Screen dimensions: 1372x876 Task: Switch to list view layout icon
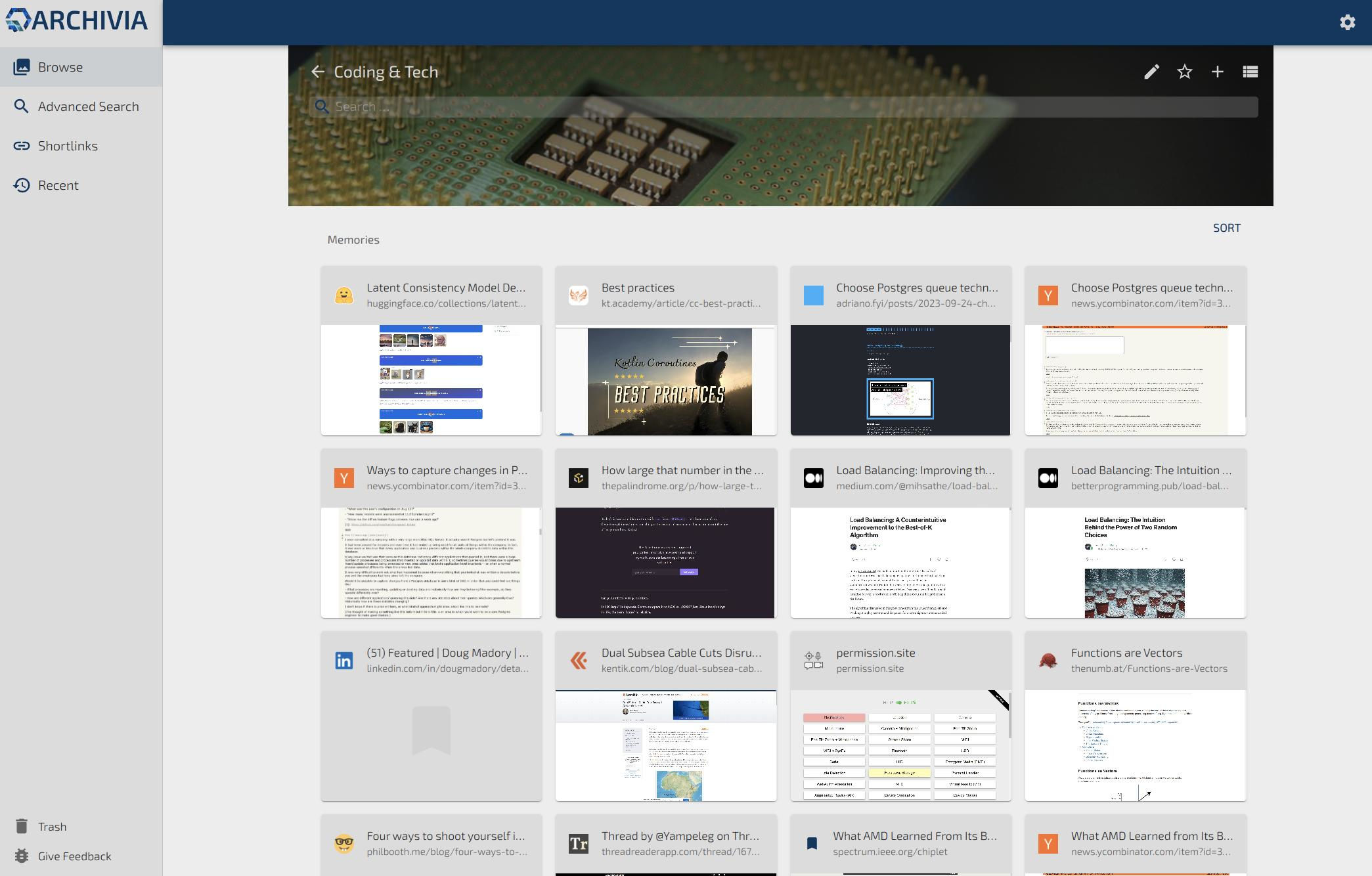pyautogui.click(x=1250, y=72)
